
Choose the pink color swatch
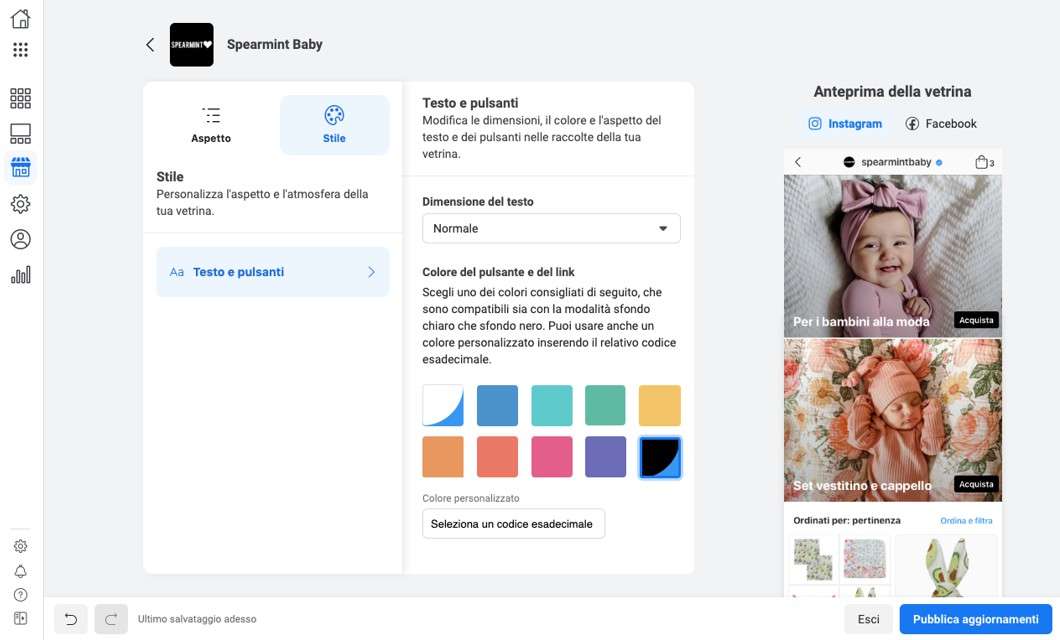552,457
